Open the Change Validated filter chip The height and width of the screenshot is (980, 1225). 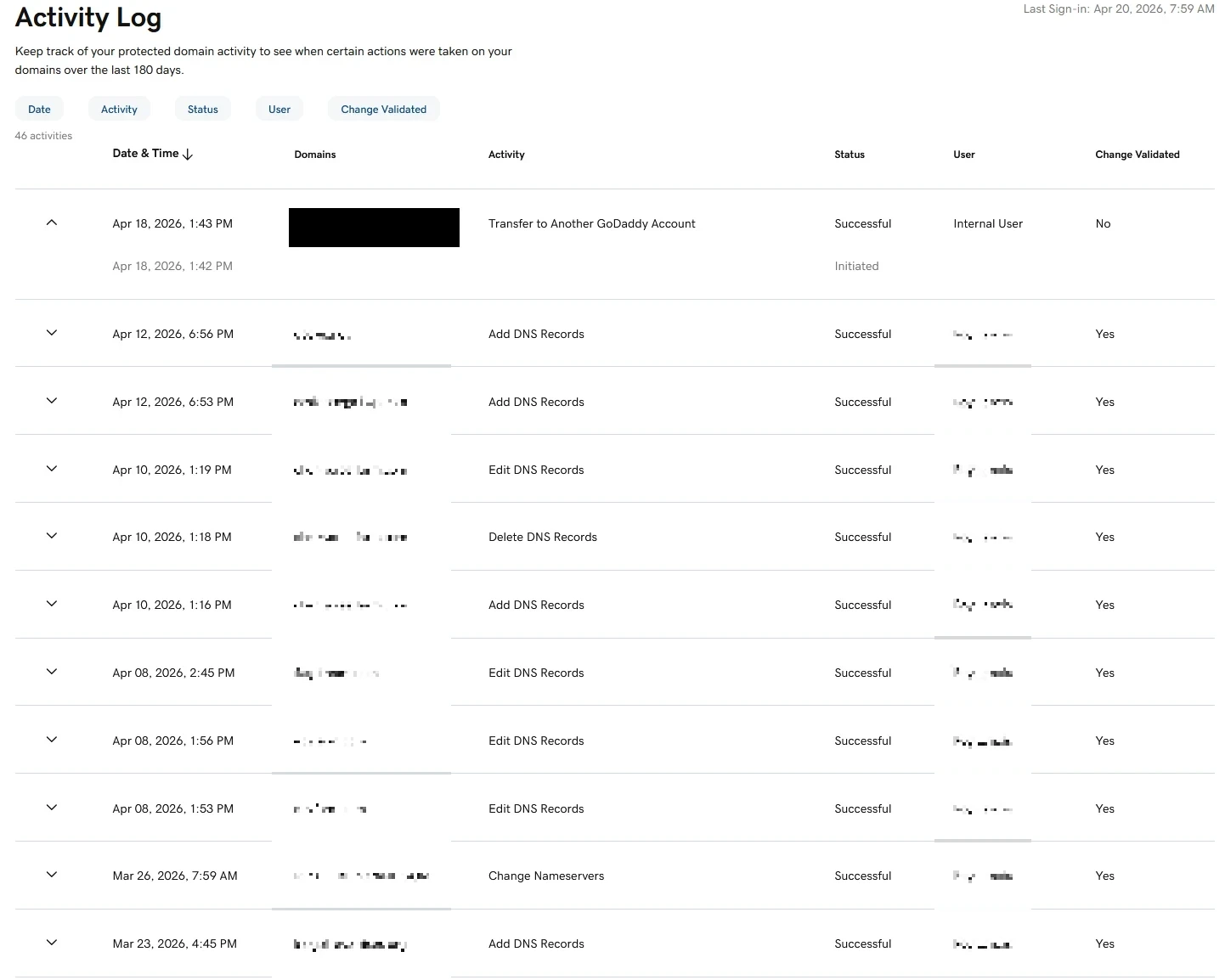383,109
